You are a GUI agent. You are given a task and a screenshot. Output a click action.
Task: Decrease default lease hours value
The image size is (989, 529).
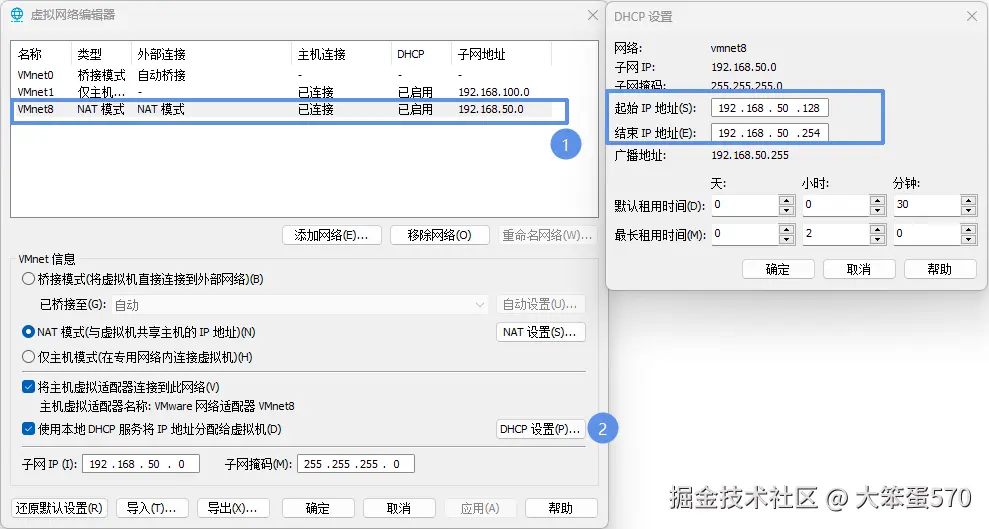click(x=877, y=211)
